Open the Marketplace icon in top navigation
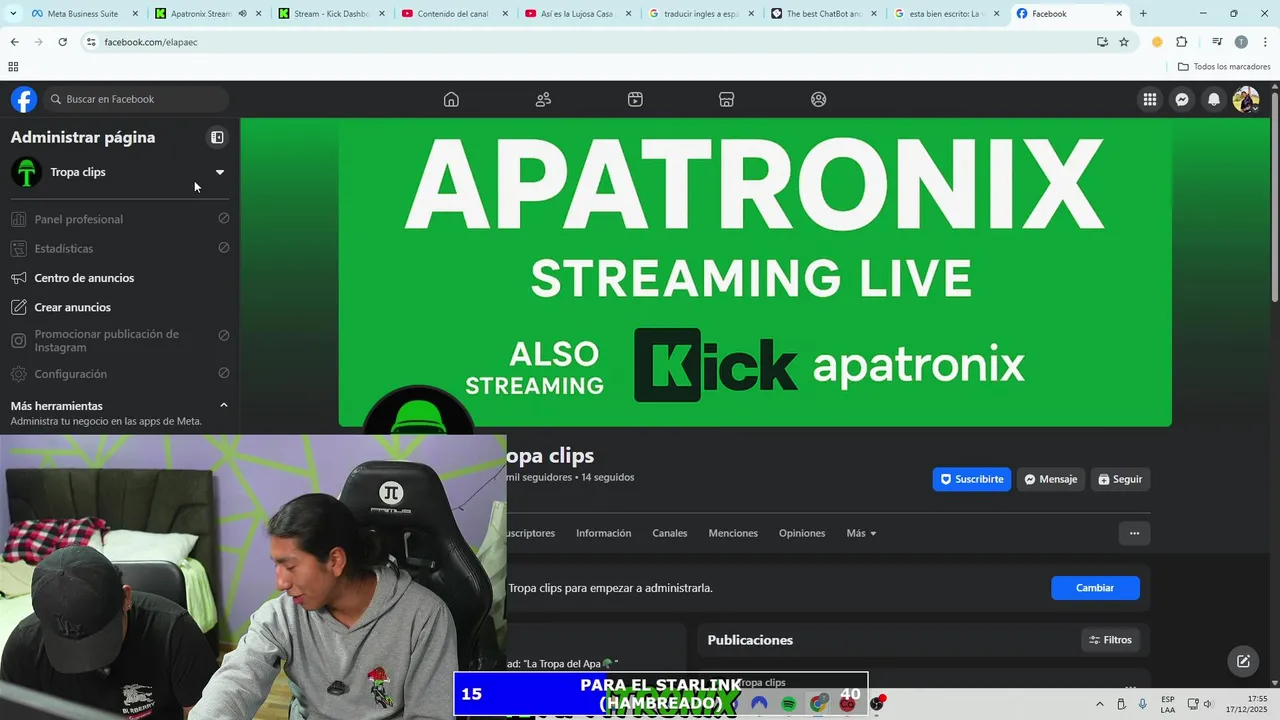 (727, 99)
